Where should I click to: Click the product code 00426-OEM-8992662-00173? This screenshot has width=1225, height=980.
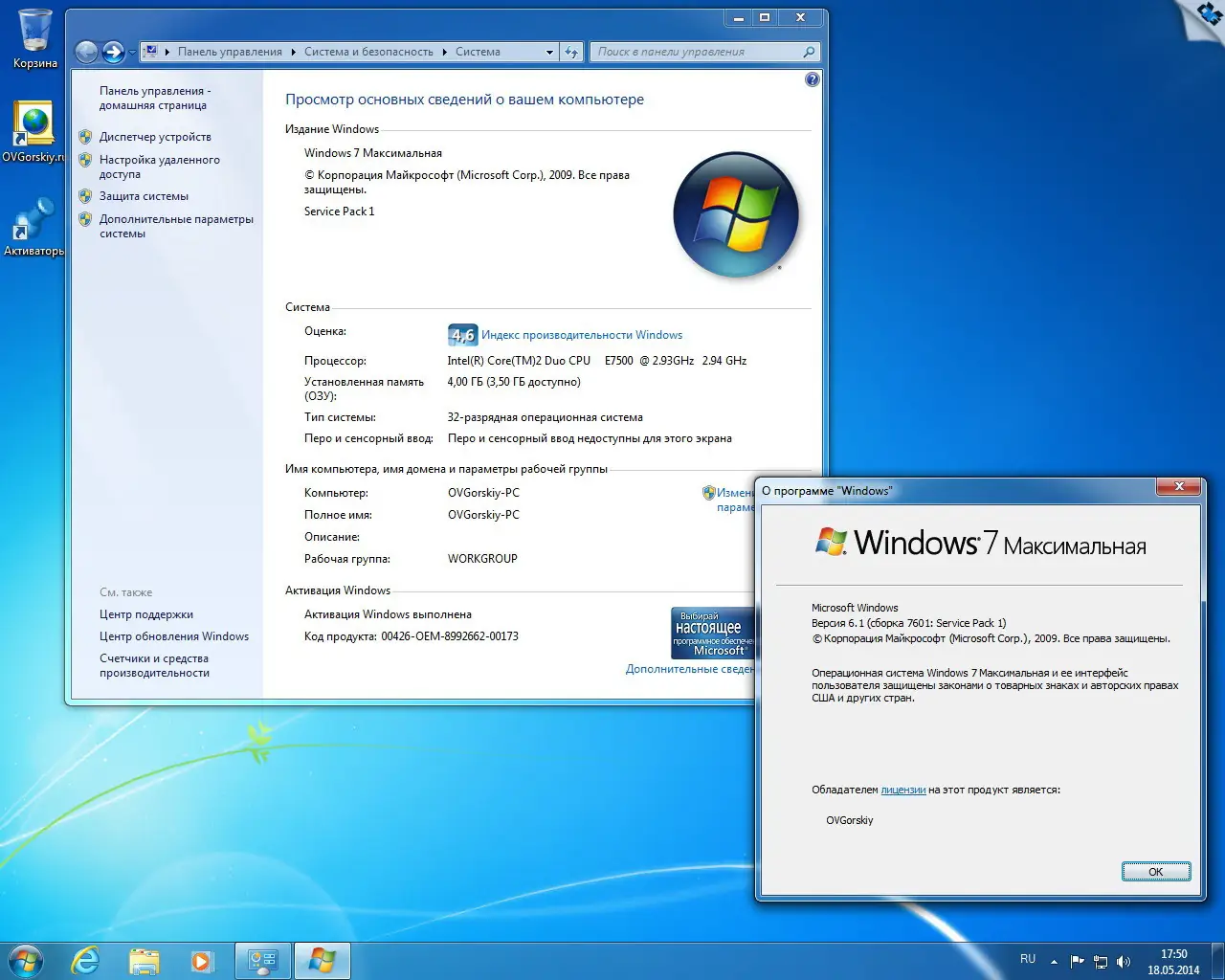point(450,636)
